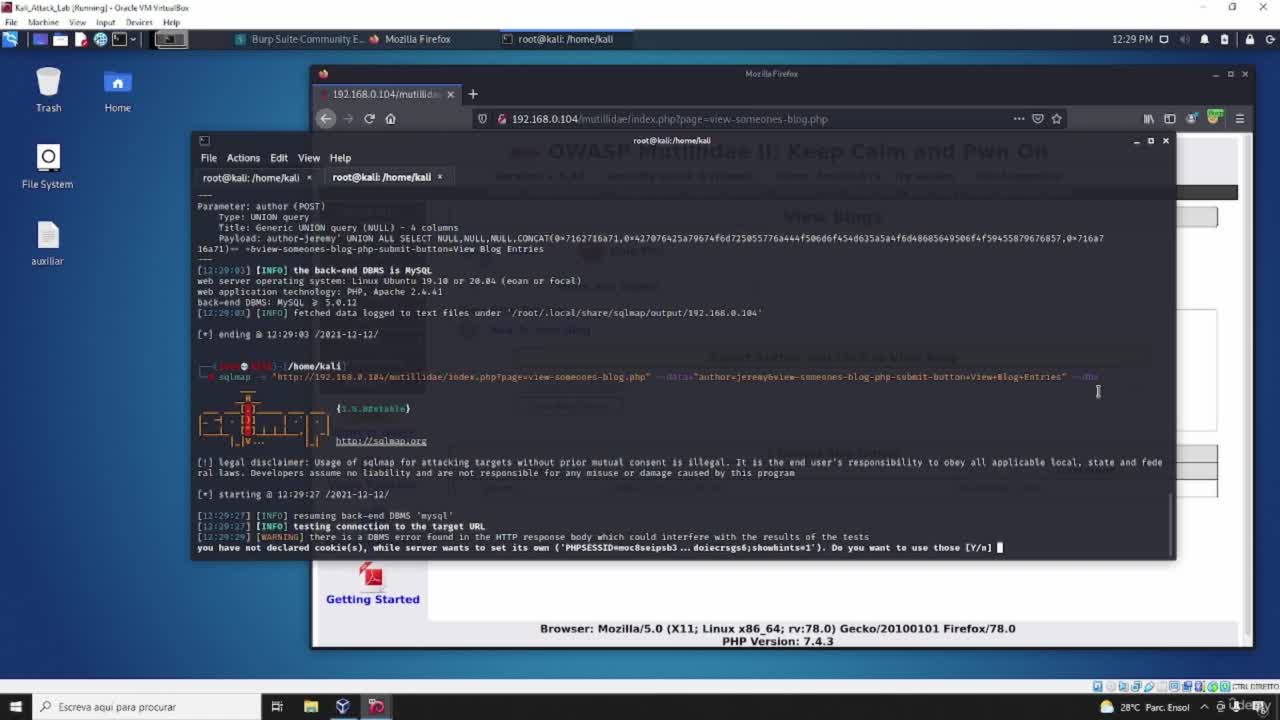Close the second root@kali terminal tab
The width and height of the screenshot is (1280, 720).
point(439,177)
